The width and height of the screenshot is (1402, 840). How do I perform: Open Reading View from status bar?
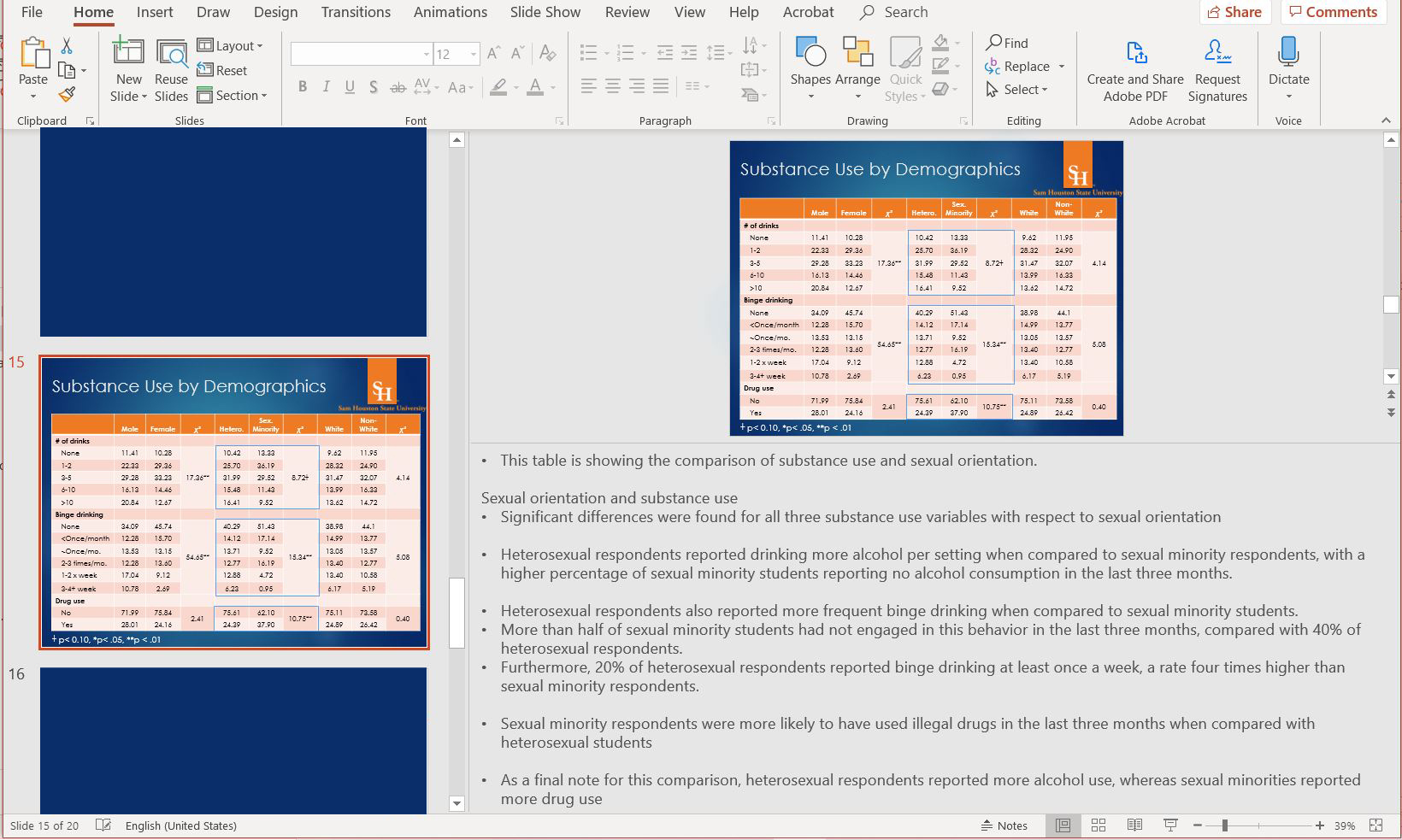1134,825
